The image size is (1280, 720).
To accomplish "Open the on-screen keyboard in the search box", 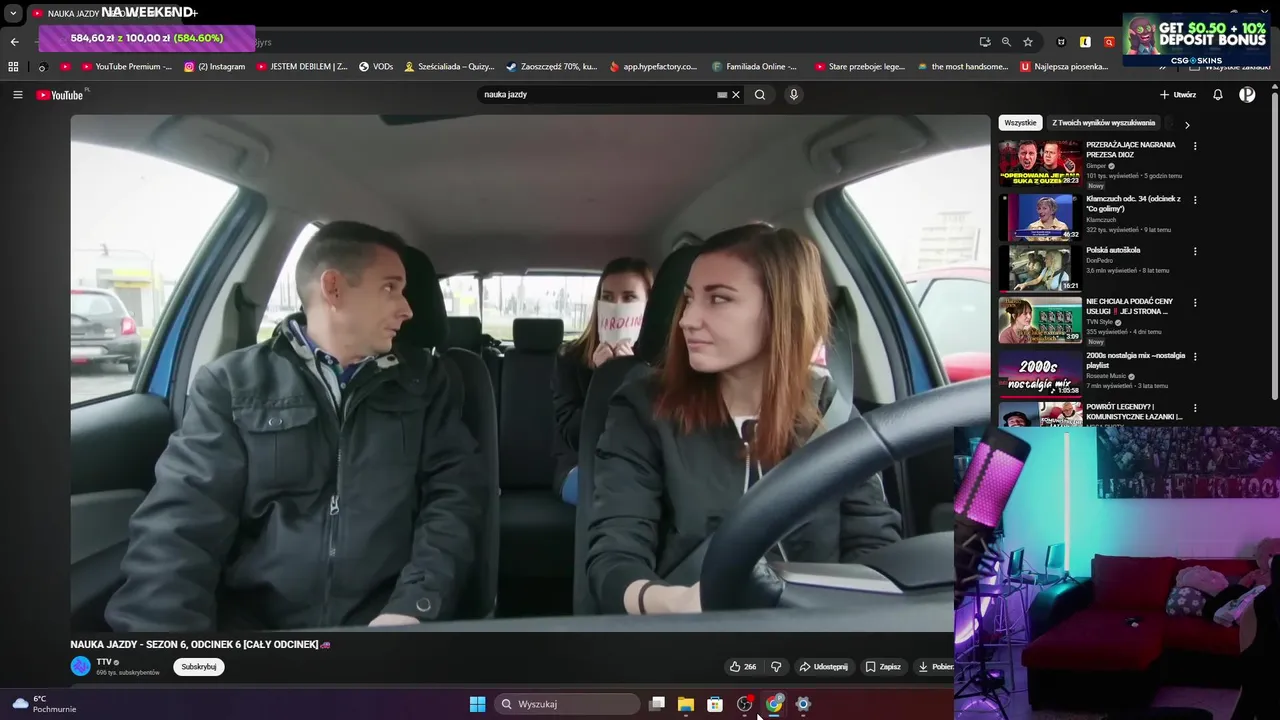I will [x=722, y=95].
